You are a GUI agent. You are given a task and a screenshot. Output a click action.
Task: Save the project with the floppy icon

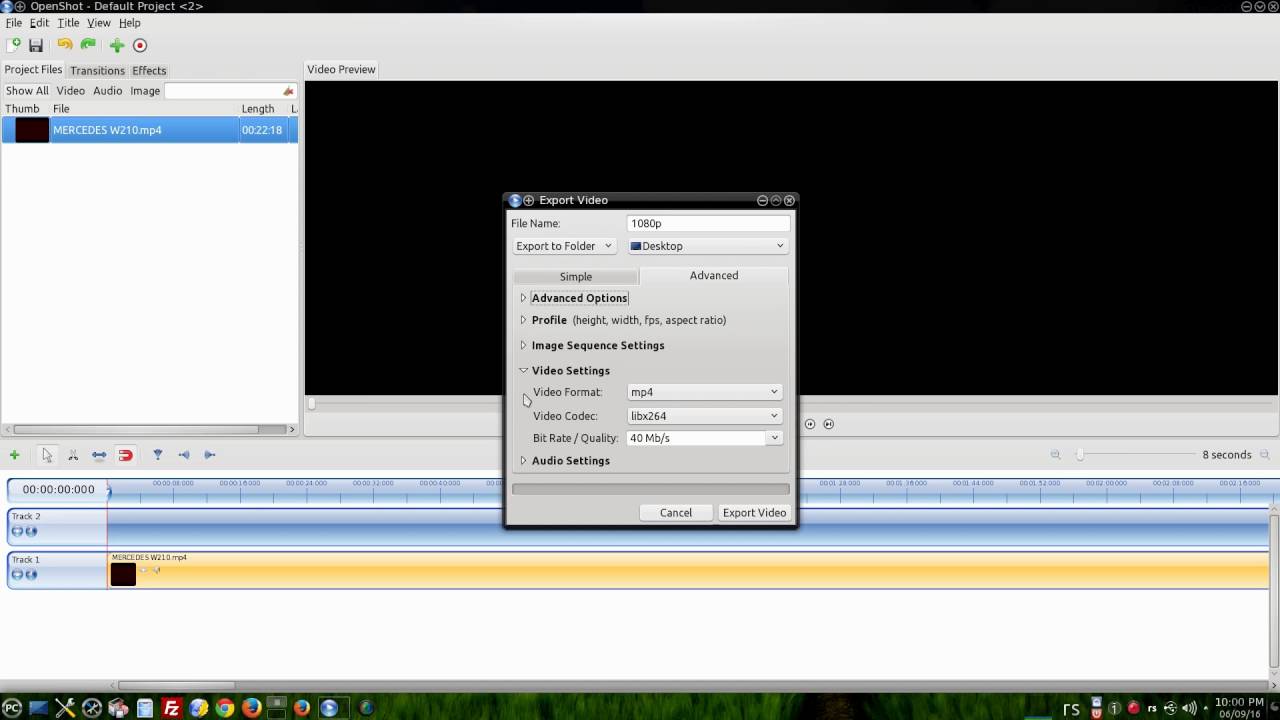(36, 45)
